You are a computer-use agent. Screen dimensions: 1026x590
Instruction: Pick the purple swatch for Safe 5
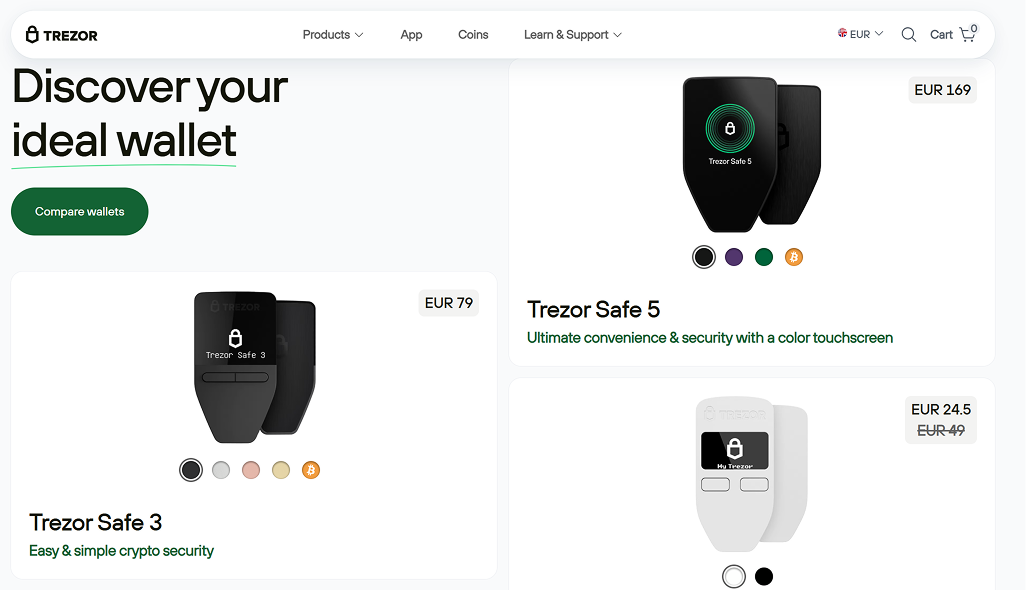[734, 257]
